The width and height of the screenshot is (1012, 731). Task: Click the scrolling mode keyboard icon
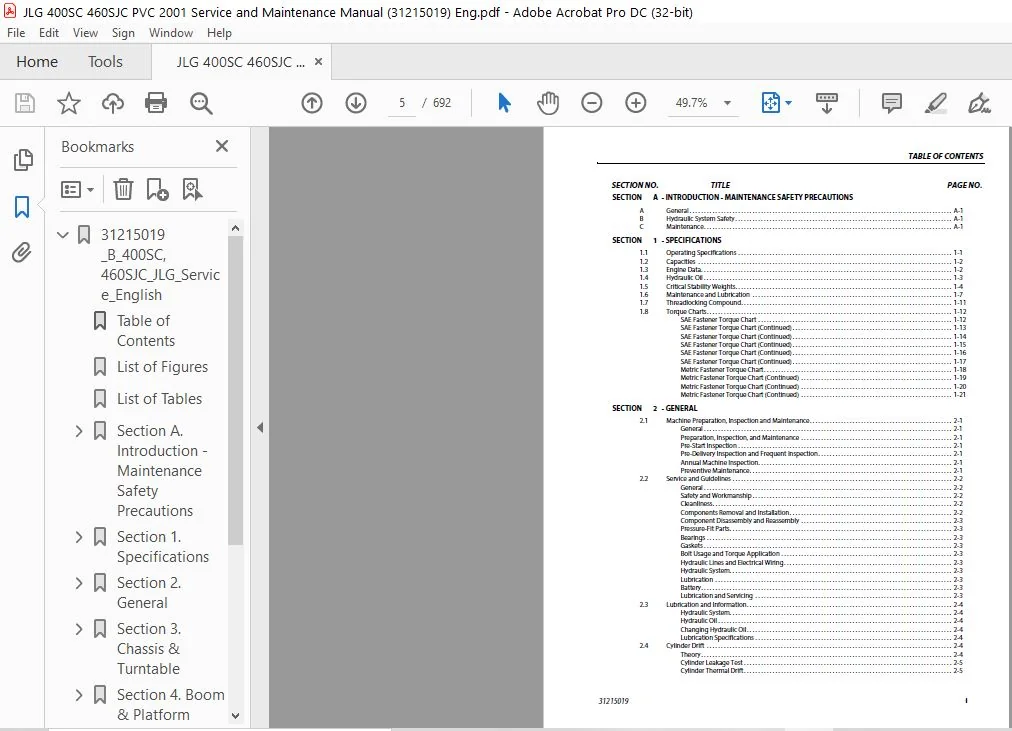(x=827, y=103)
